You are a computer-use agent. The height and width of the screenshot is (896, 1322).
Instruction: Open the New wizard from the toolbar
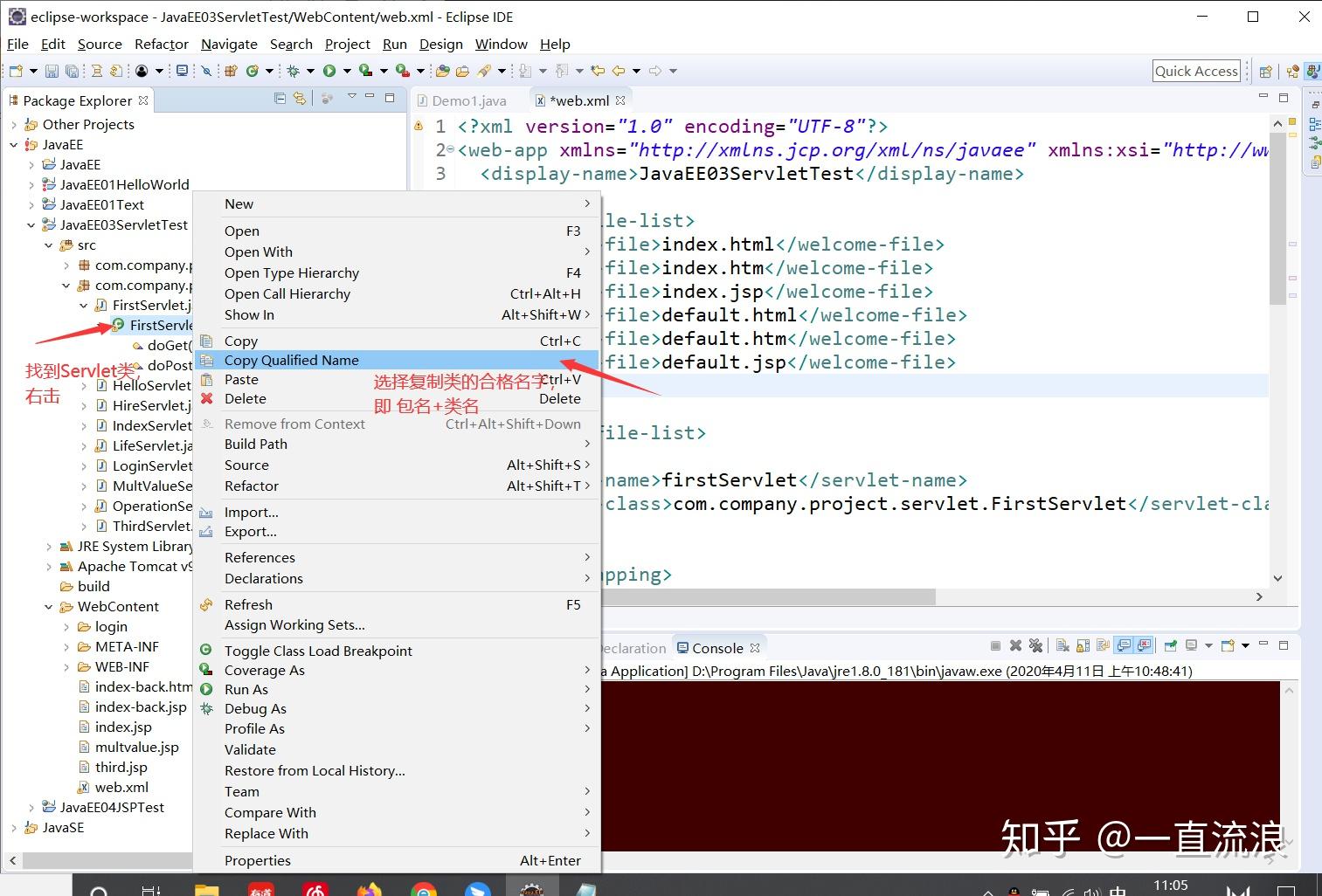pos(14,70)
